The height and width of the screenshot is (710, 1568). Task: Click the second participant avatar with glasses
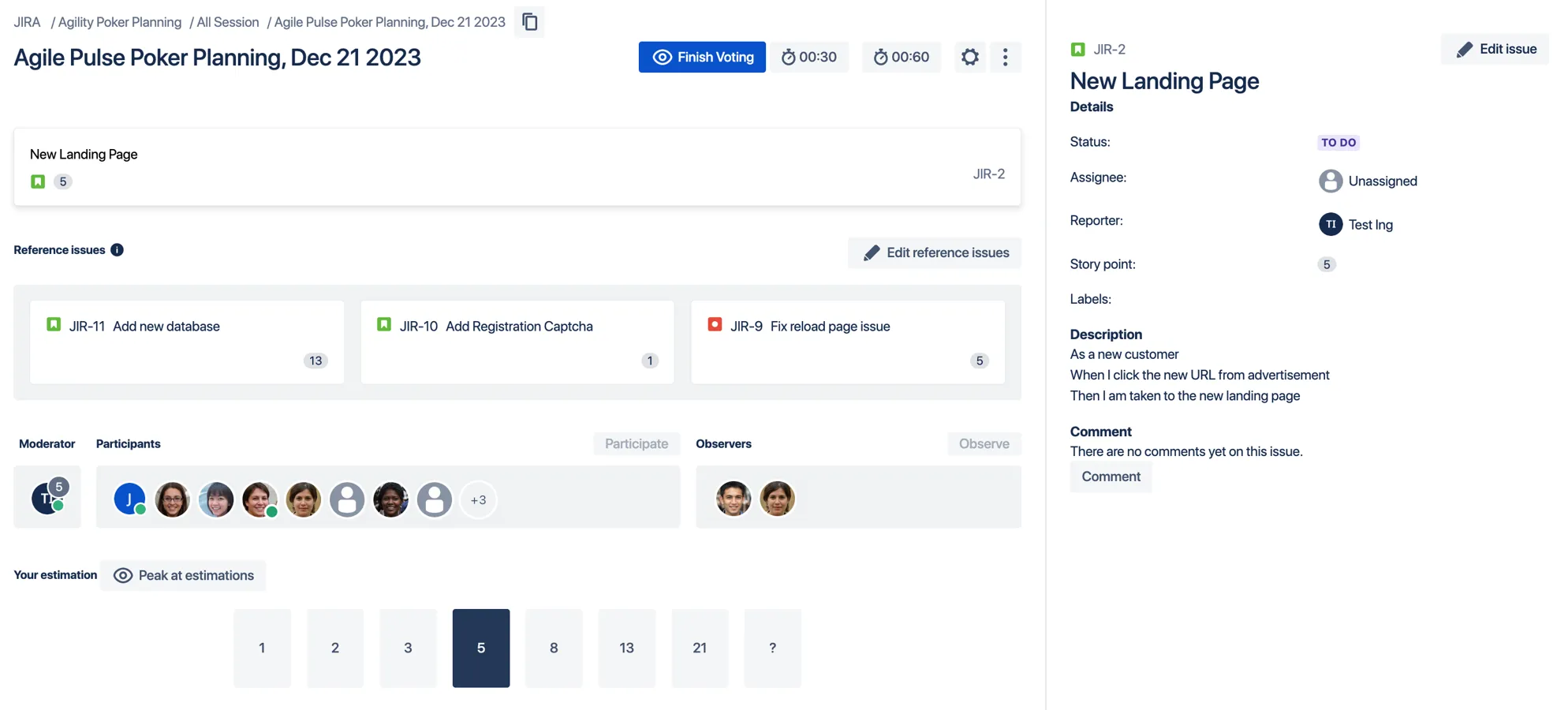[172, 499]
